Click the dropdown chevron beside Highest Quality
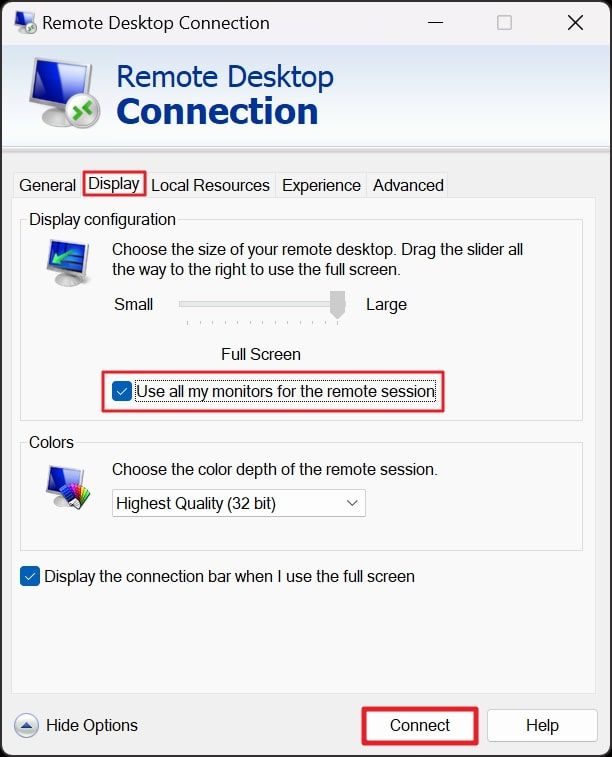 click(x=352, y=503)
